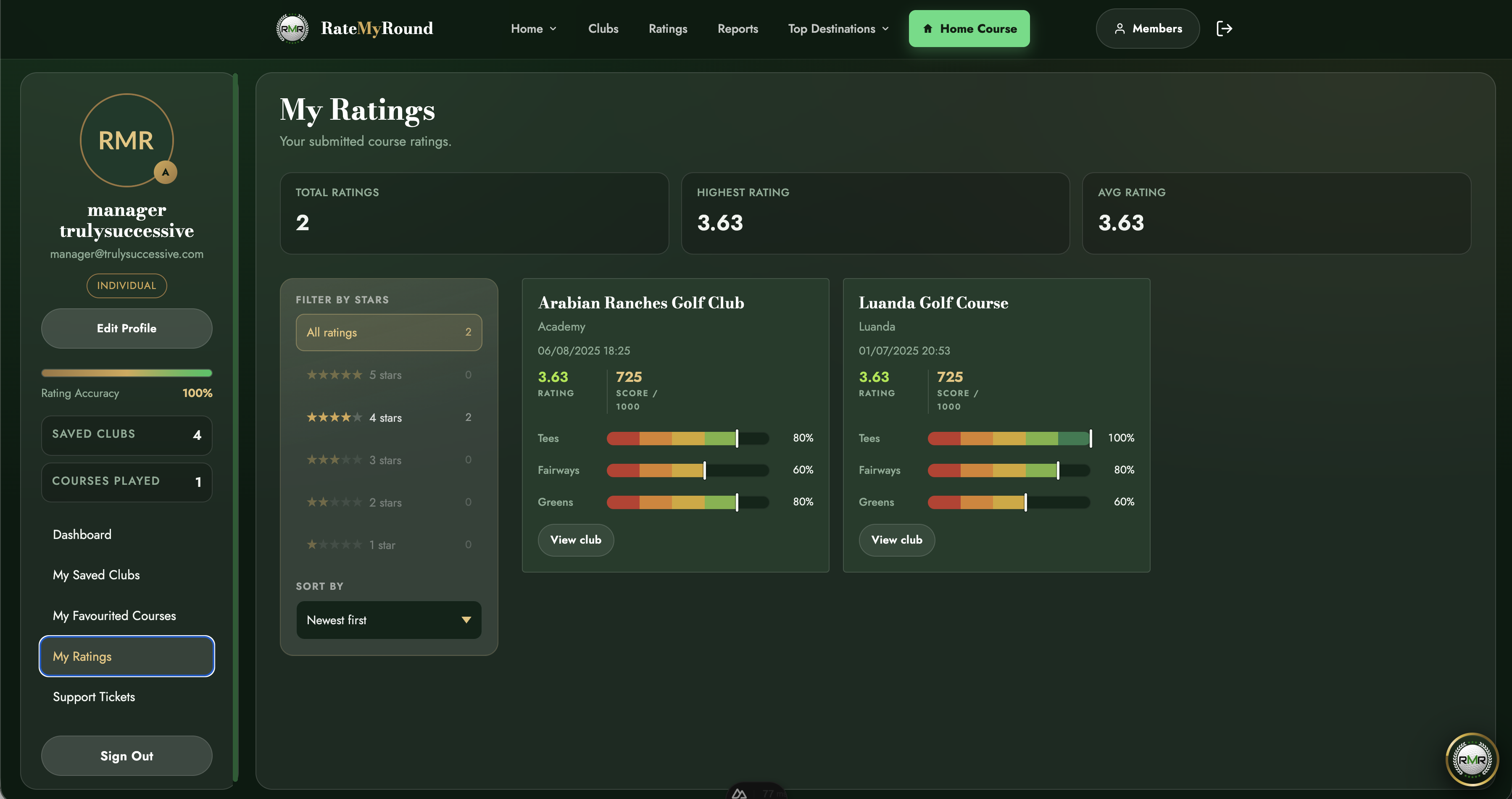The width and height of the screenshot is (1512, 799).
Task: Click the 06/08/2025 18:25 date text
Action: pyautogui.click(x=584, y=351)
